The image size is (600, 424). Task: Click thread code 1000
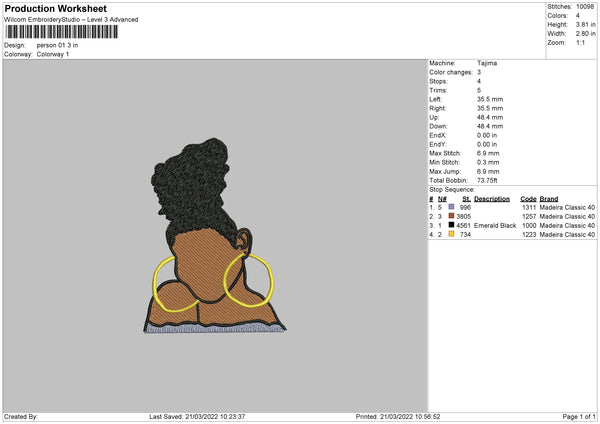point(529,225)
